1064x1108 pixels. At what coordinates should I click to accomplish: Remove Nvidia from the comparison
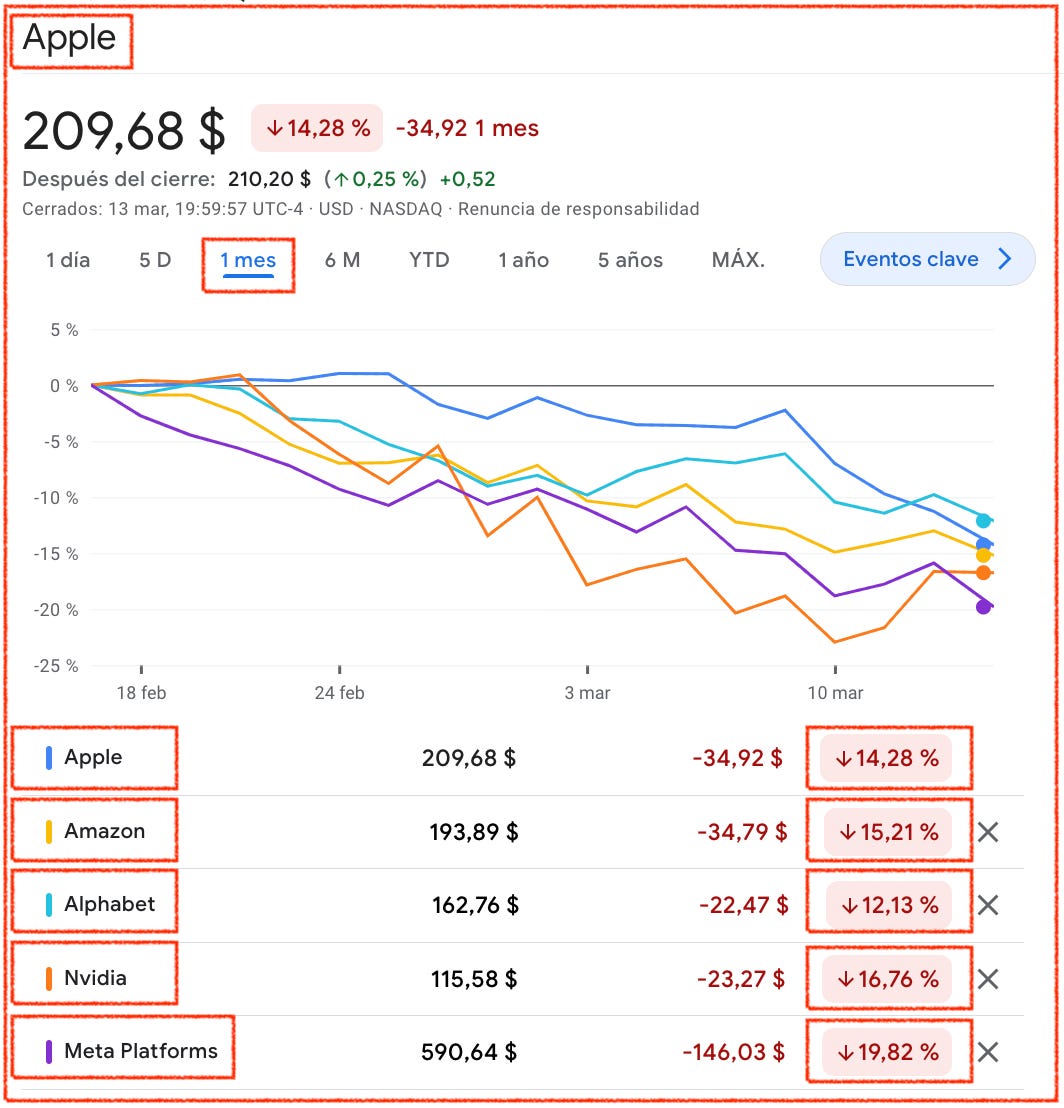pyautogui.click(x=988, y=979)
